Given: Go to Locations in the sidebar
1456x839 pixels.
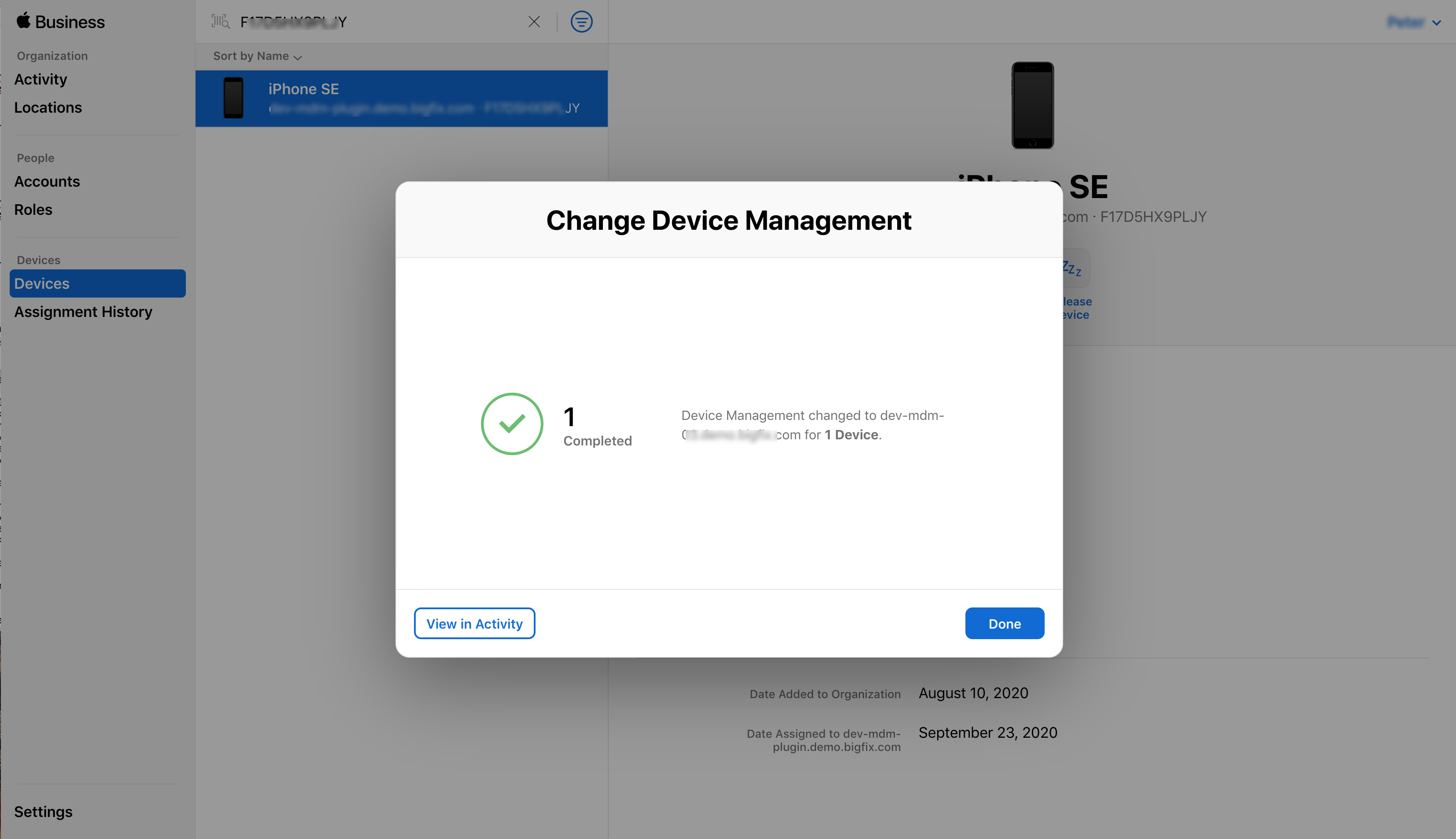Looking at the screenshot, I should tap(48, 108).
